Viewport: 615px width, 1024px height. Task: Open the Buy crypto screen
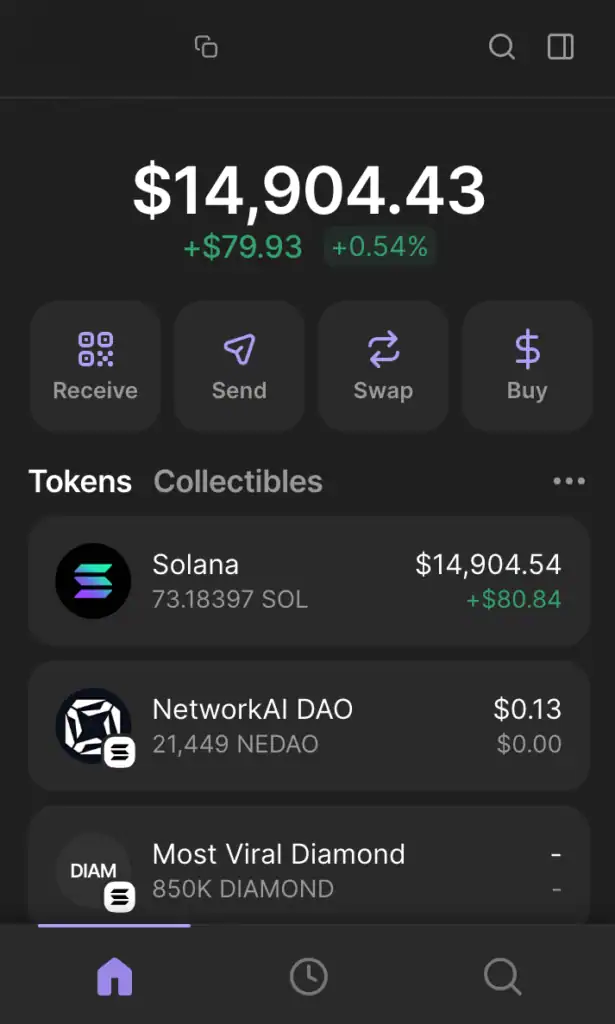pos(527,365)
